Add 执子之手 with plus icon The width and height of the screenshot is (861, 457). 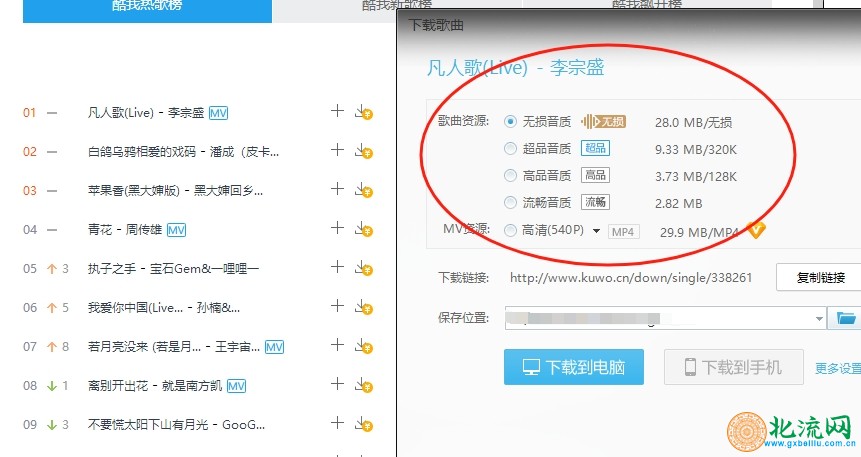337,267
